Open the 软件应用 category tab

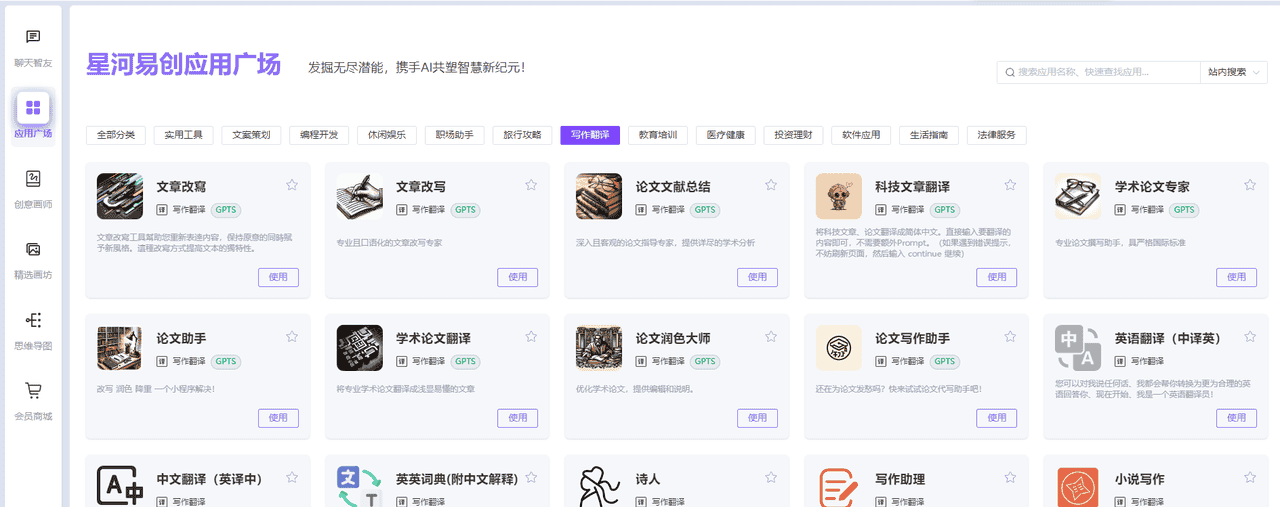[861, 135]
